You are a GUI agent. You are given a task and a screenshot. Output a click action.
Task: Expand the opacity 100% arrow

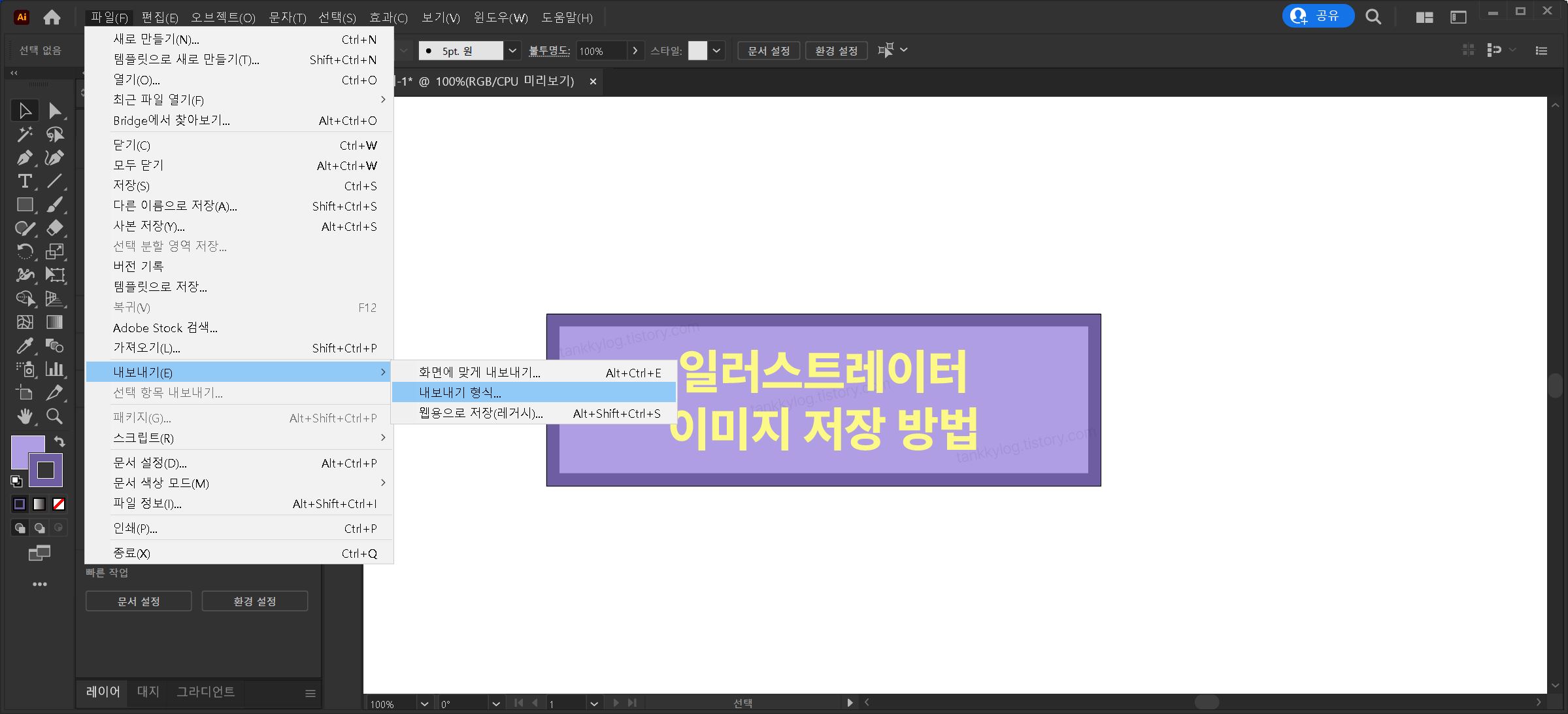pyautogui.click(x=635, y=50)
